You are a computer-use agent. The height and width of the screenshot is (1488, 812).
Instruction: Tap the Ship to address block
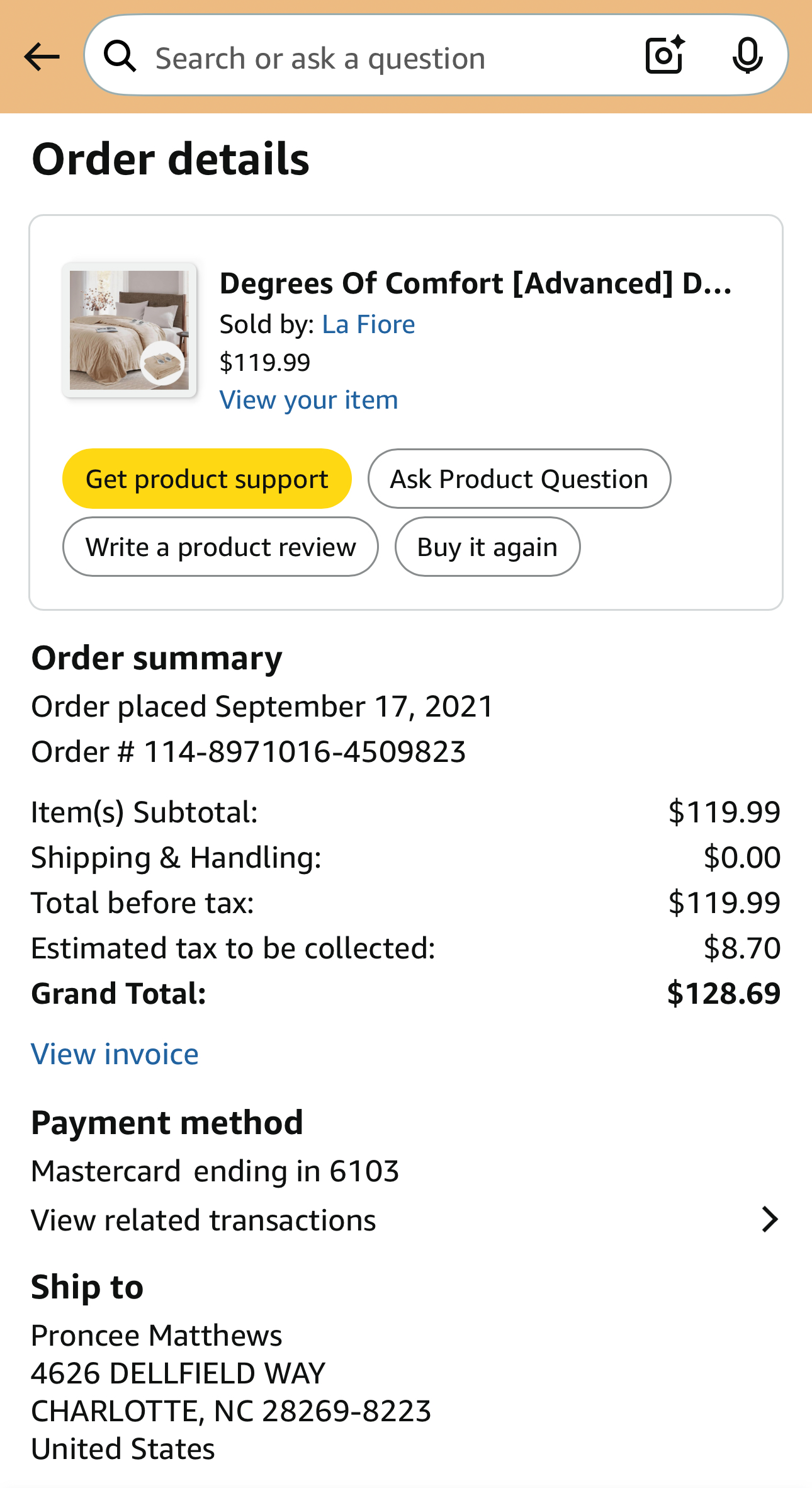(x=231, y=1392)
